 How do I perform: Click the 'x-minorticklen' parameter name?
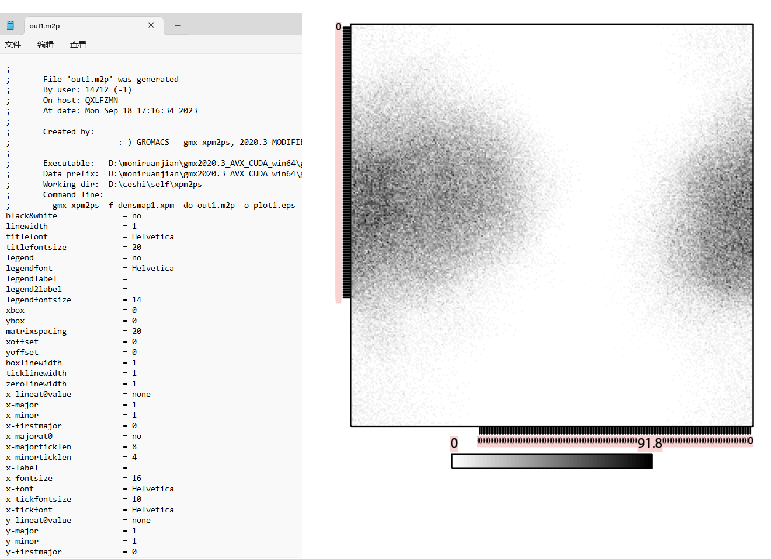click(38, 457)
